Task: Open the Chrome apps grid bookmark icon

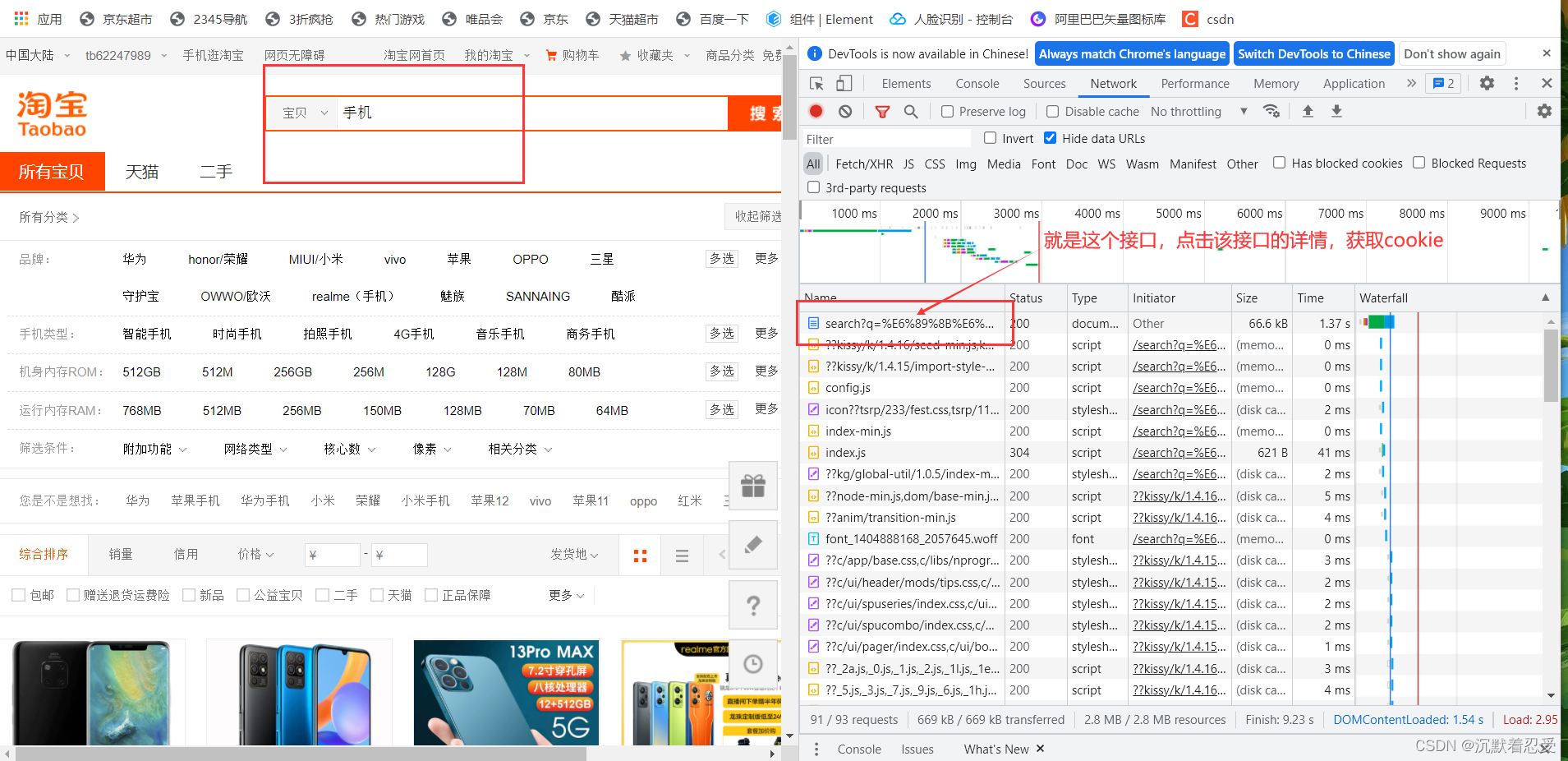Action: pyautogui.click(x=21, y=18)
